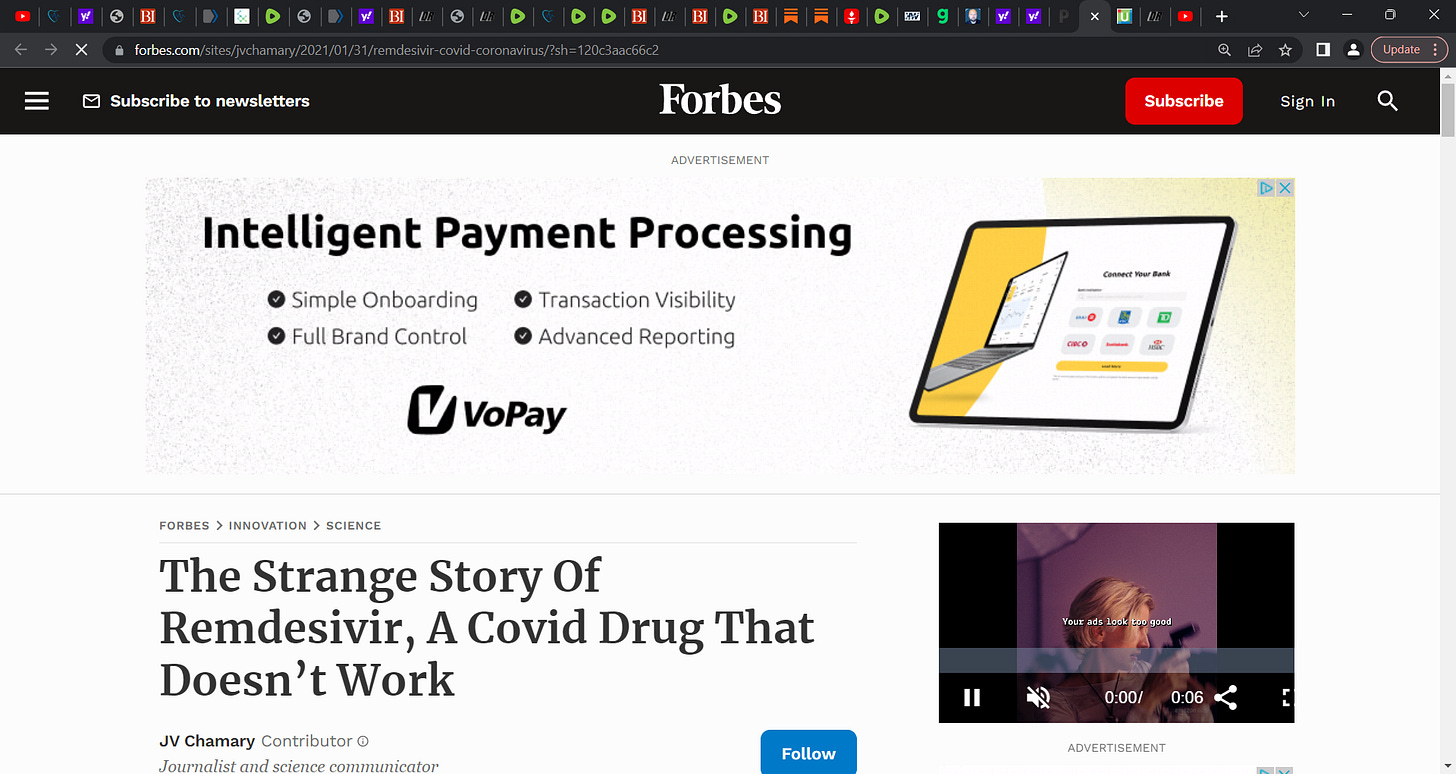
Task: Open the Chrome profile menu
Action: tap(1352, 50)
